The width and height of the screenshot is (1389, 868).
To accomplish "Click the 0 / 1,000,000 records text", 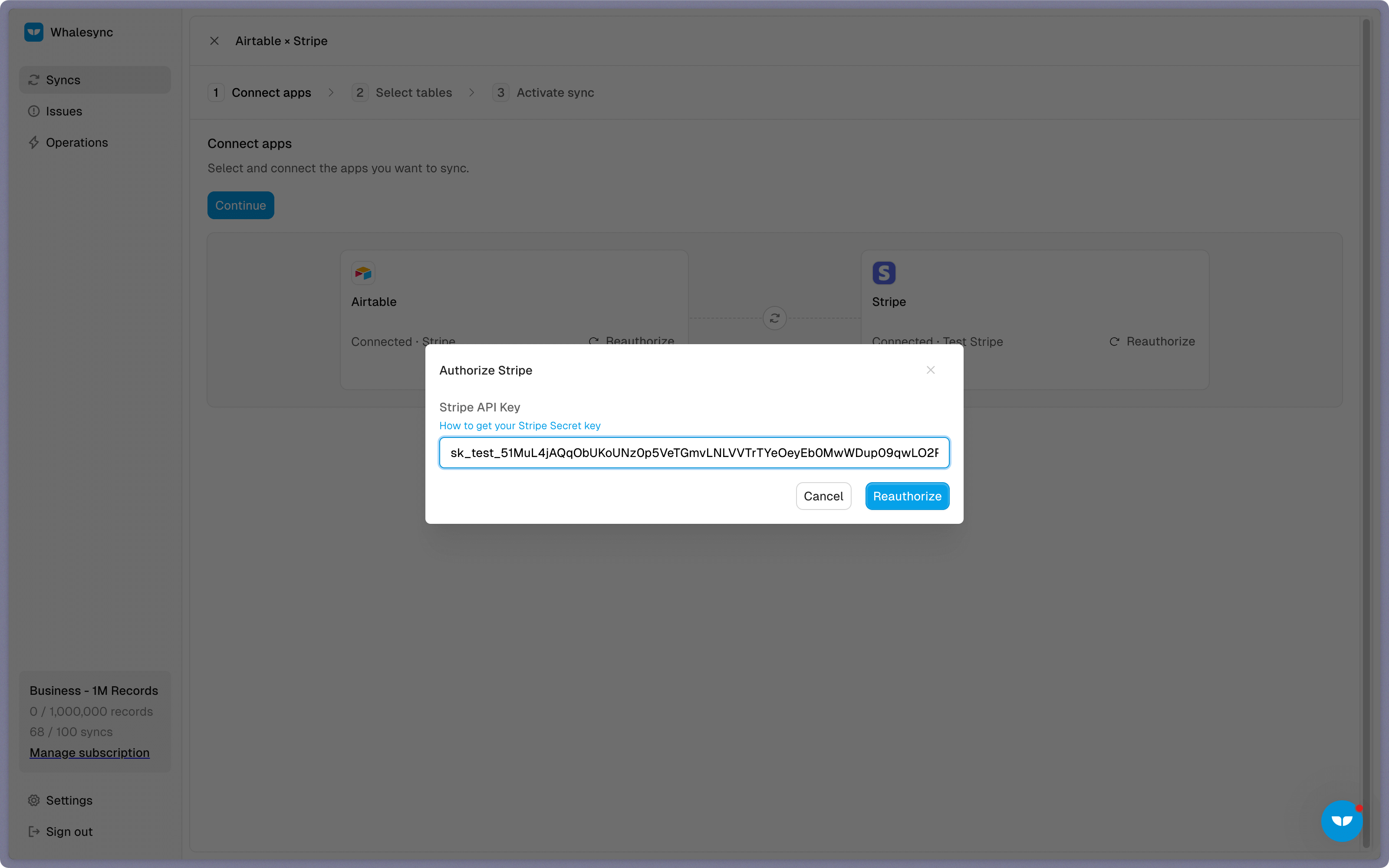I will [x=91, y=711].
